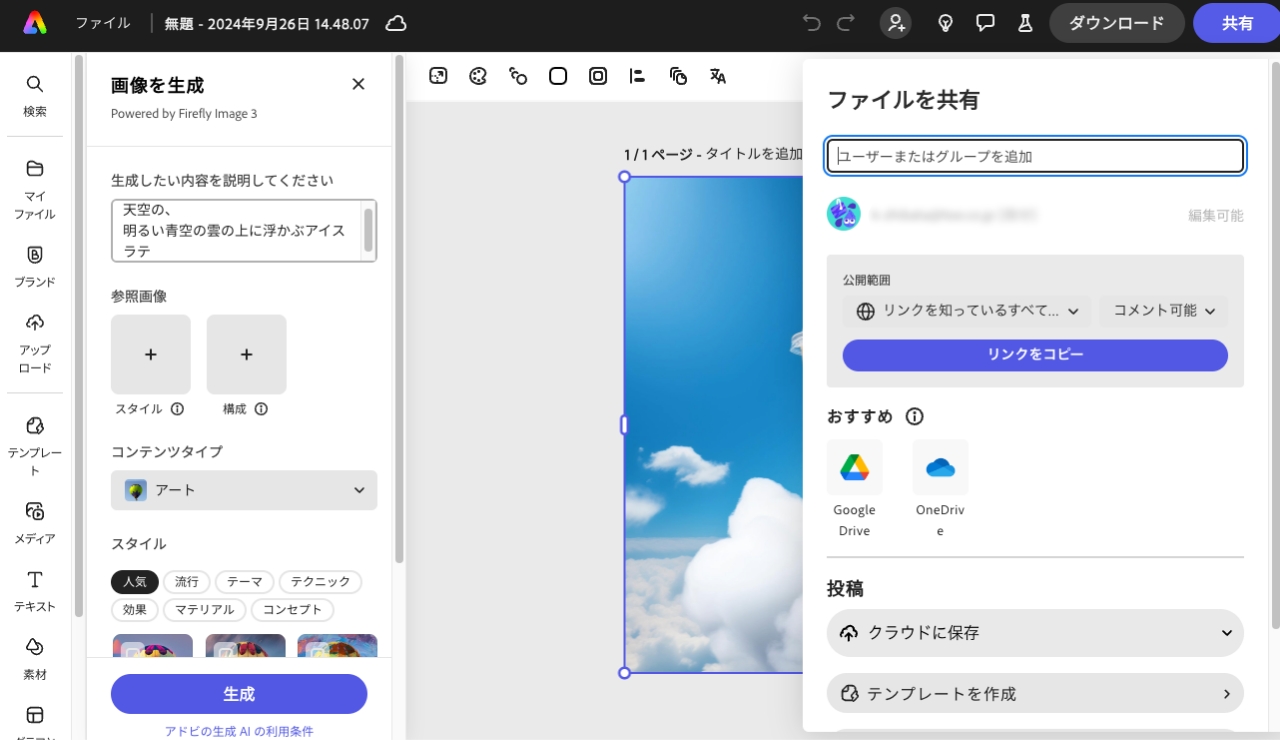Expand the コメント可能 permission dropdown
Screen dimensions: 1280x740
tap(1163, 311)
